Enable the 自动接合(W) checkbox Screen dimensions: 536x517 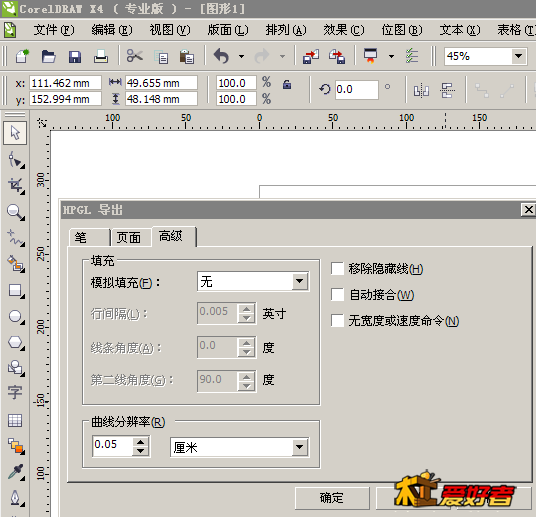[x=337, y=295]
